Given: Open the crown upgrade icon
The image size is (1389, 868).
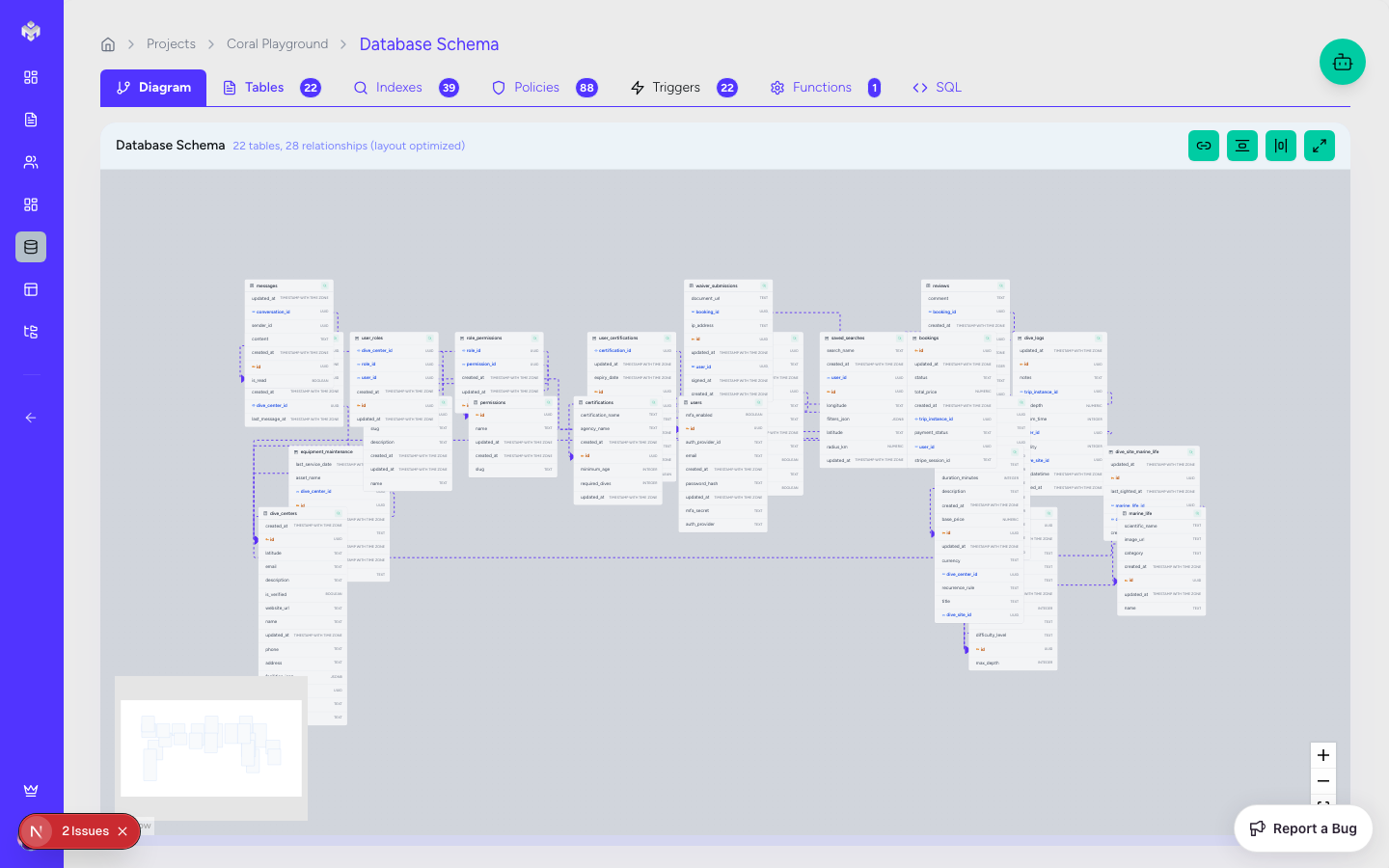Looking at the screenshot, I should pos(31,791).
